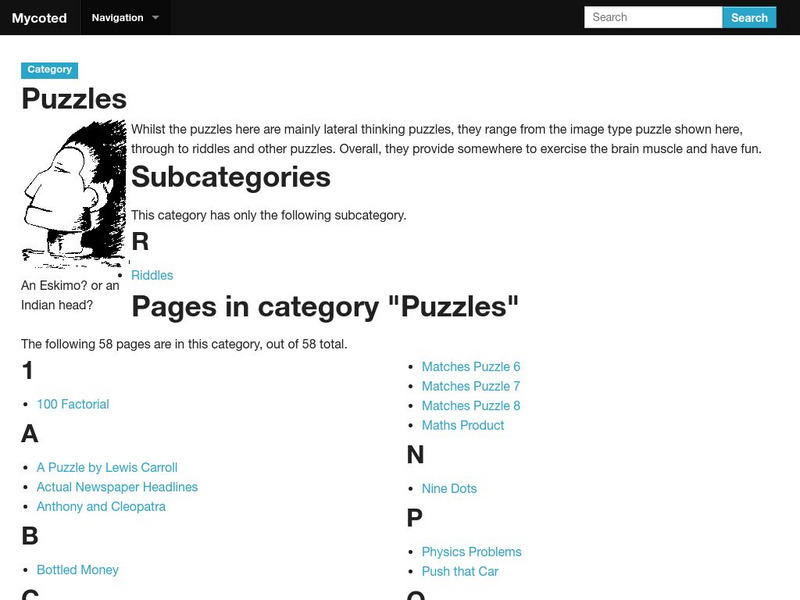Open the Push that Car link
The image size is (800, 600).
(460, 571)
